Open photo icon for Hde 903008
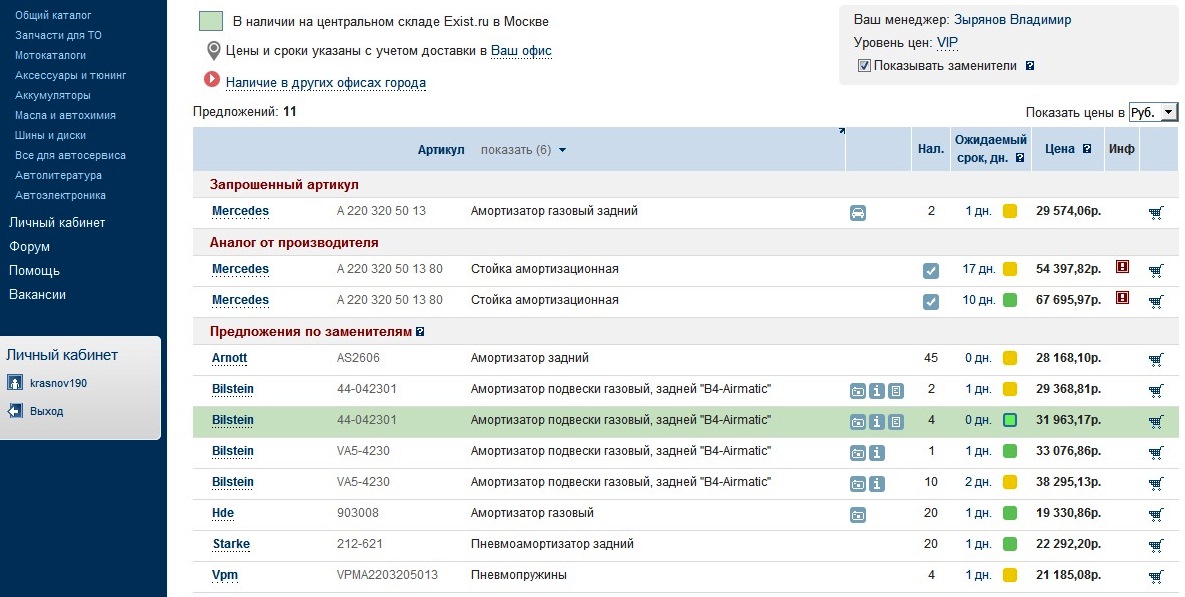 tap(858, 515)
